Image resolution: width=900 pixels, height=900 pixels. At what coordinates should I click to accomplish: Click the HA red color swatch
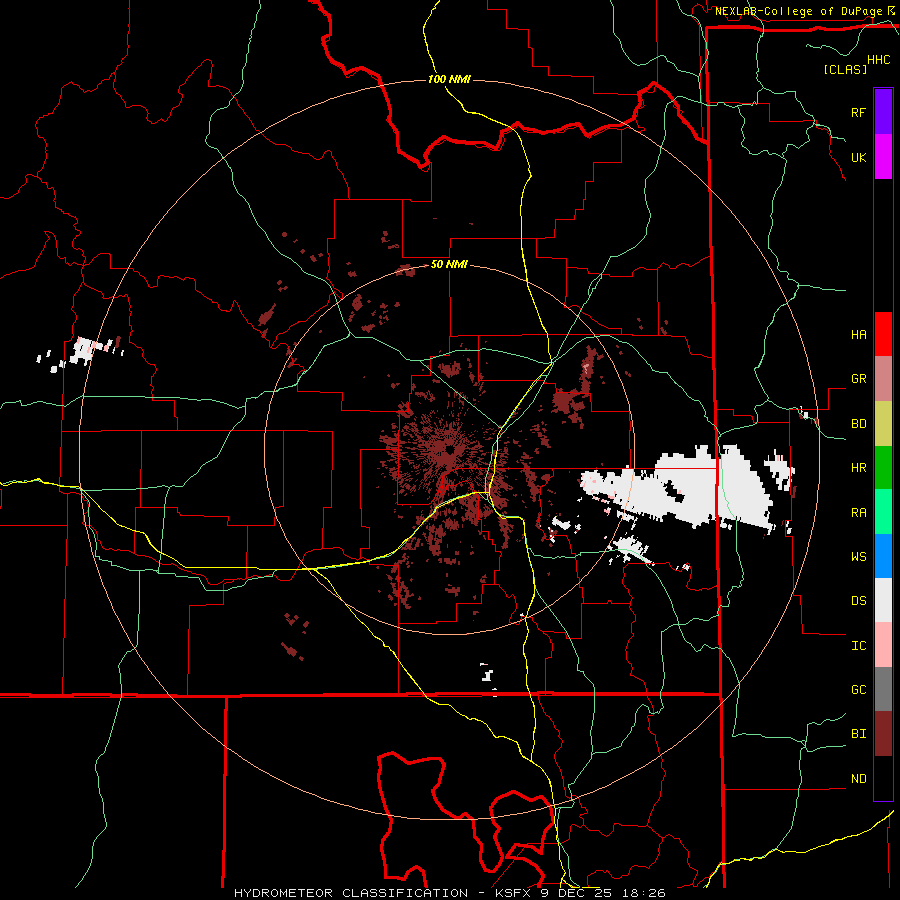tap(883, 334)
